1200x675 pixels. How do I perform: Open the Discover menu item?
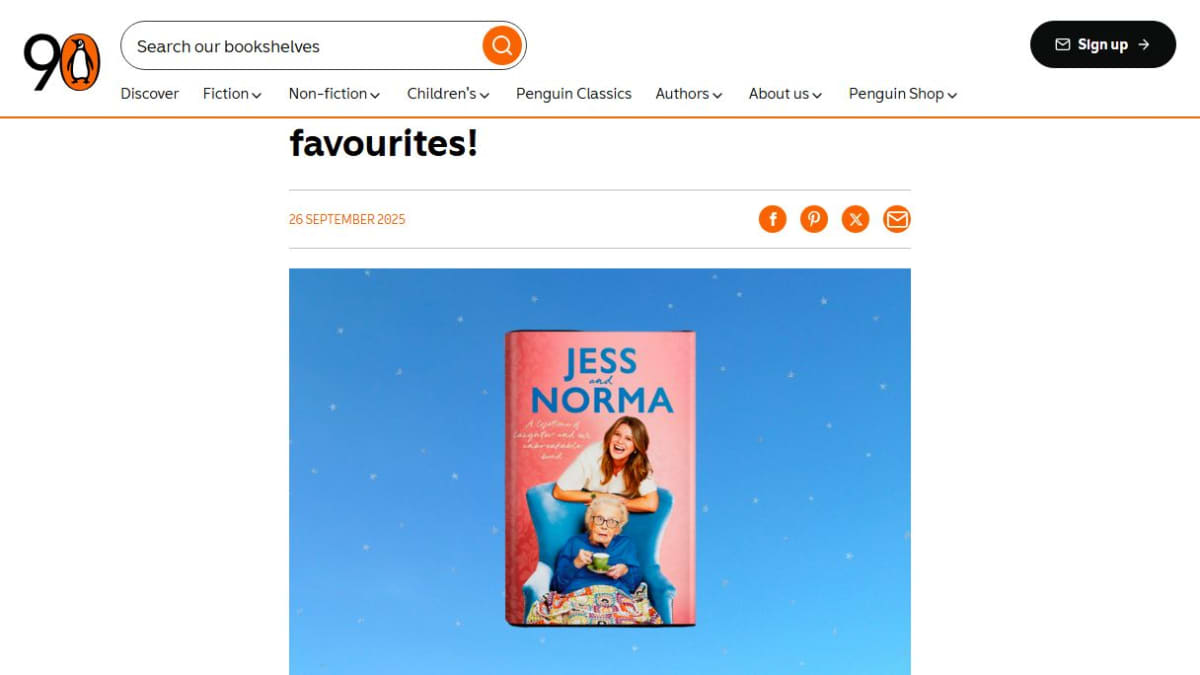[x=150, y=94]
